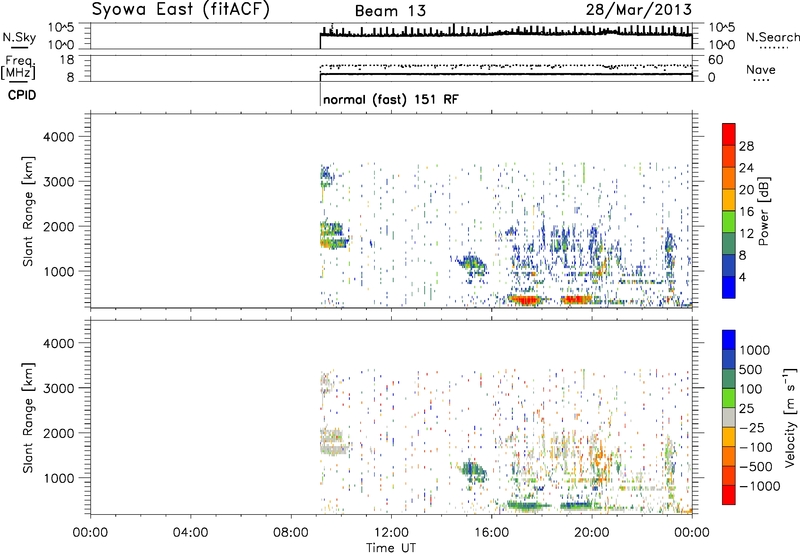Click the '16:00' time axis label
Viewport: 800px width, 554px height.
[x=491, y=533]
